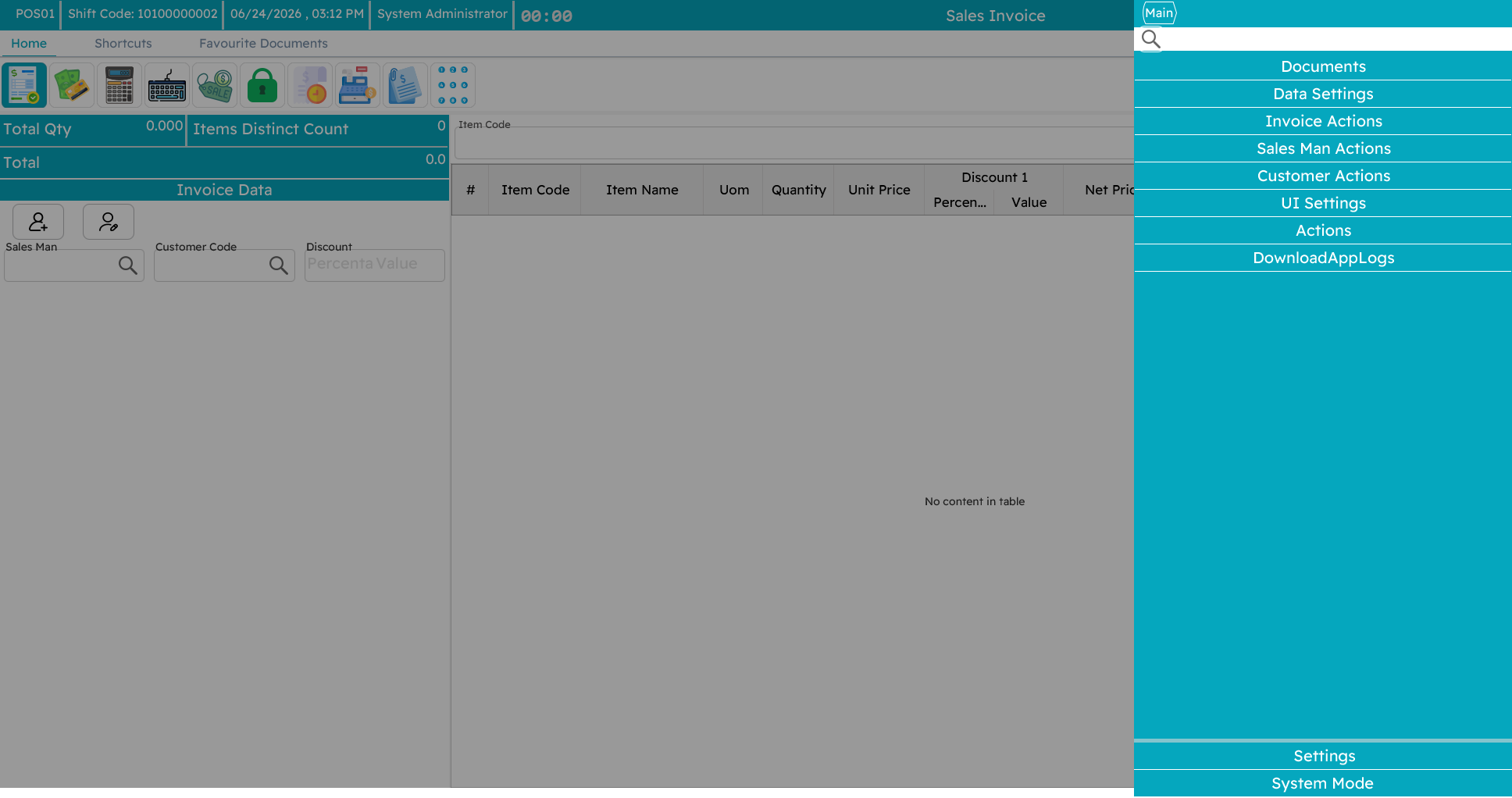Click the Item Name column header
1512x798 pixels.
click(642, 190)
